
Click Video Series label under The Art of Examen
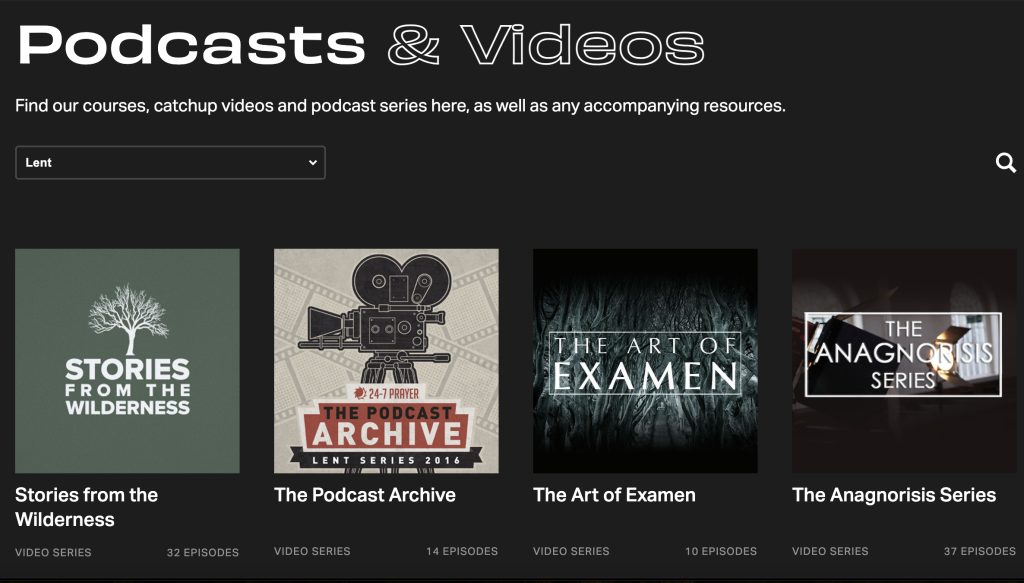tap(571, 552)
